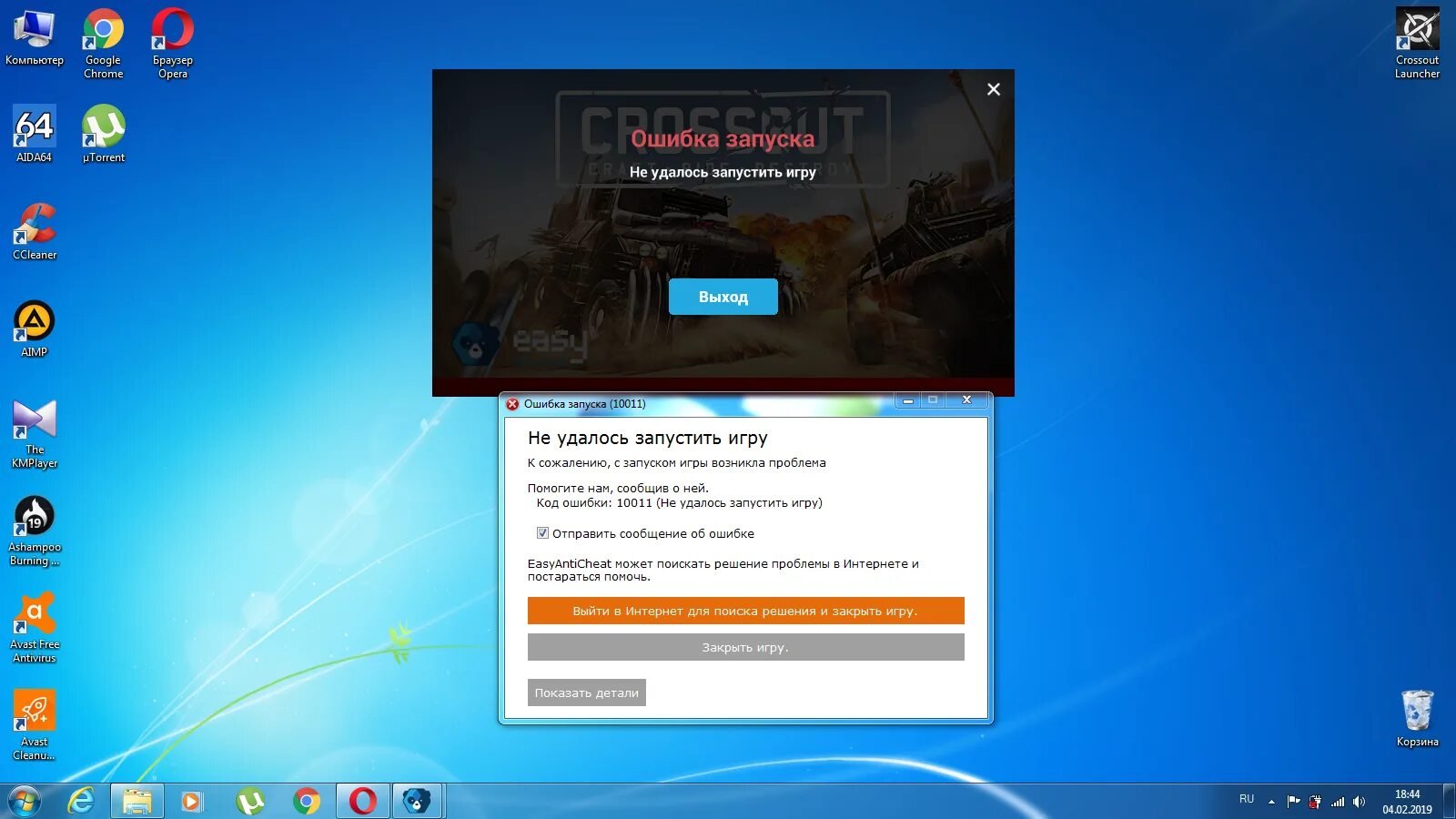Open the tray icon with red shield
The width and height of the screenshot is (1456, 819).
[1315, 802]
